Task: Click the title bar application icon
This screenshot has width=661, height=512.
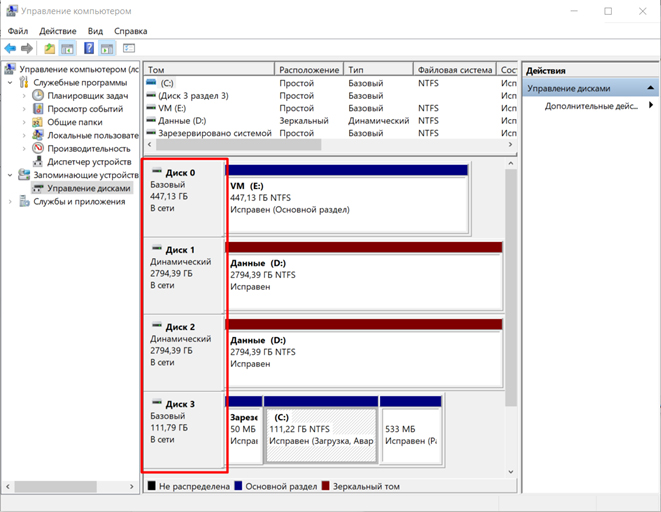Action: tap(12, 11)
